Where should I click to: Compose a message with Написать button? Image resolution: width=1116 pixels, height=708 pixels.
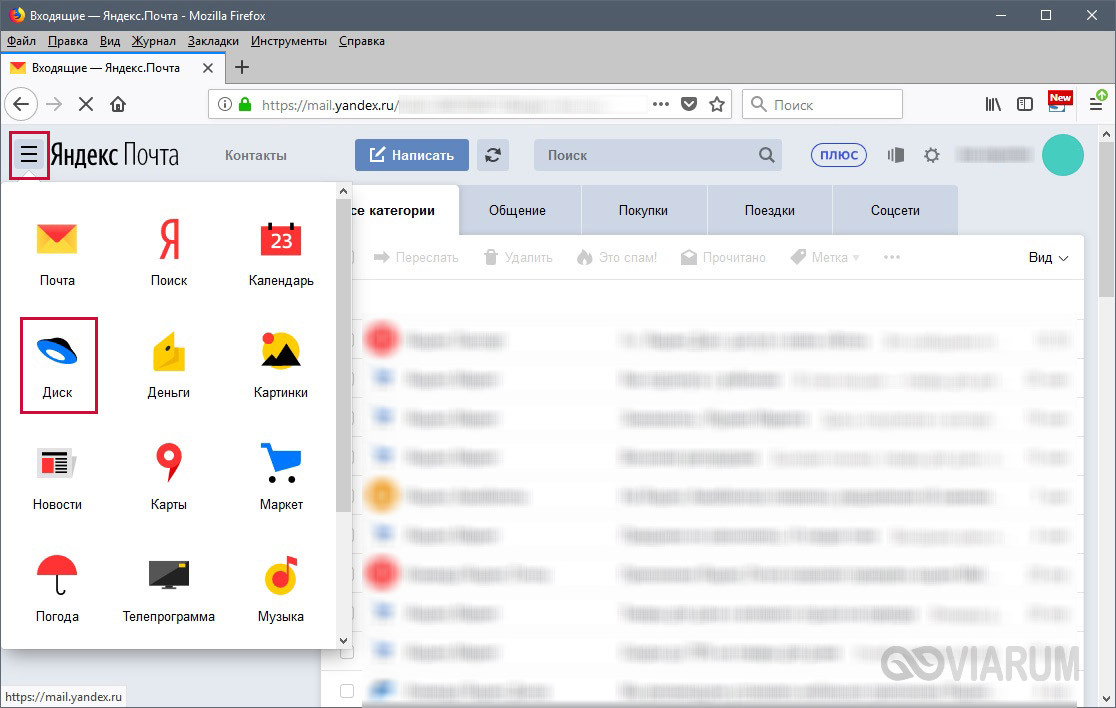click(x=412, y=155)
